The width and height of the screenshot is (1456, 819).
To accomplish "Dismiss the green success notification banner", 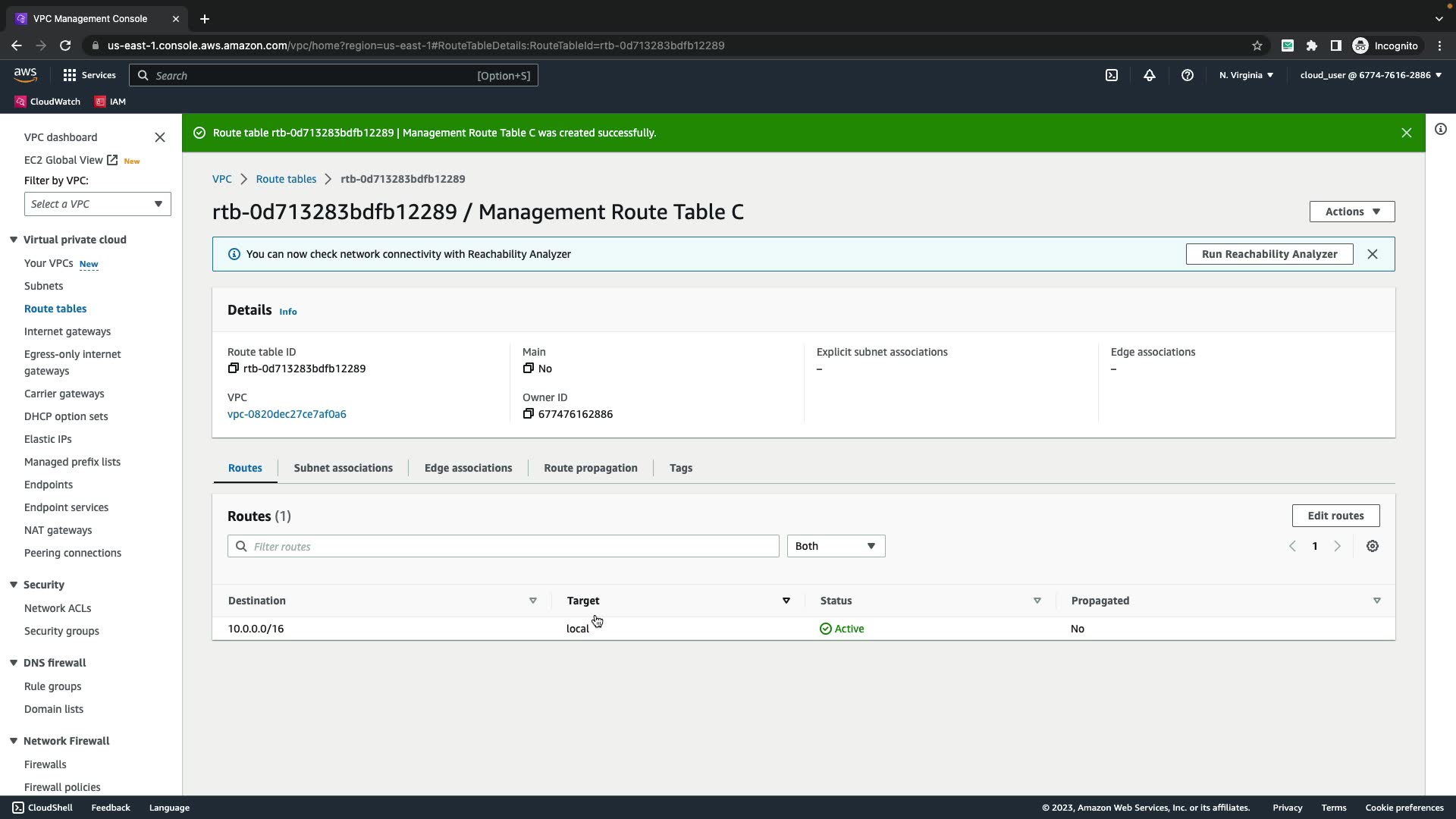I will pyautogui.click(x=1407, y=133).
